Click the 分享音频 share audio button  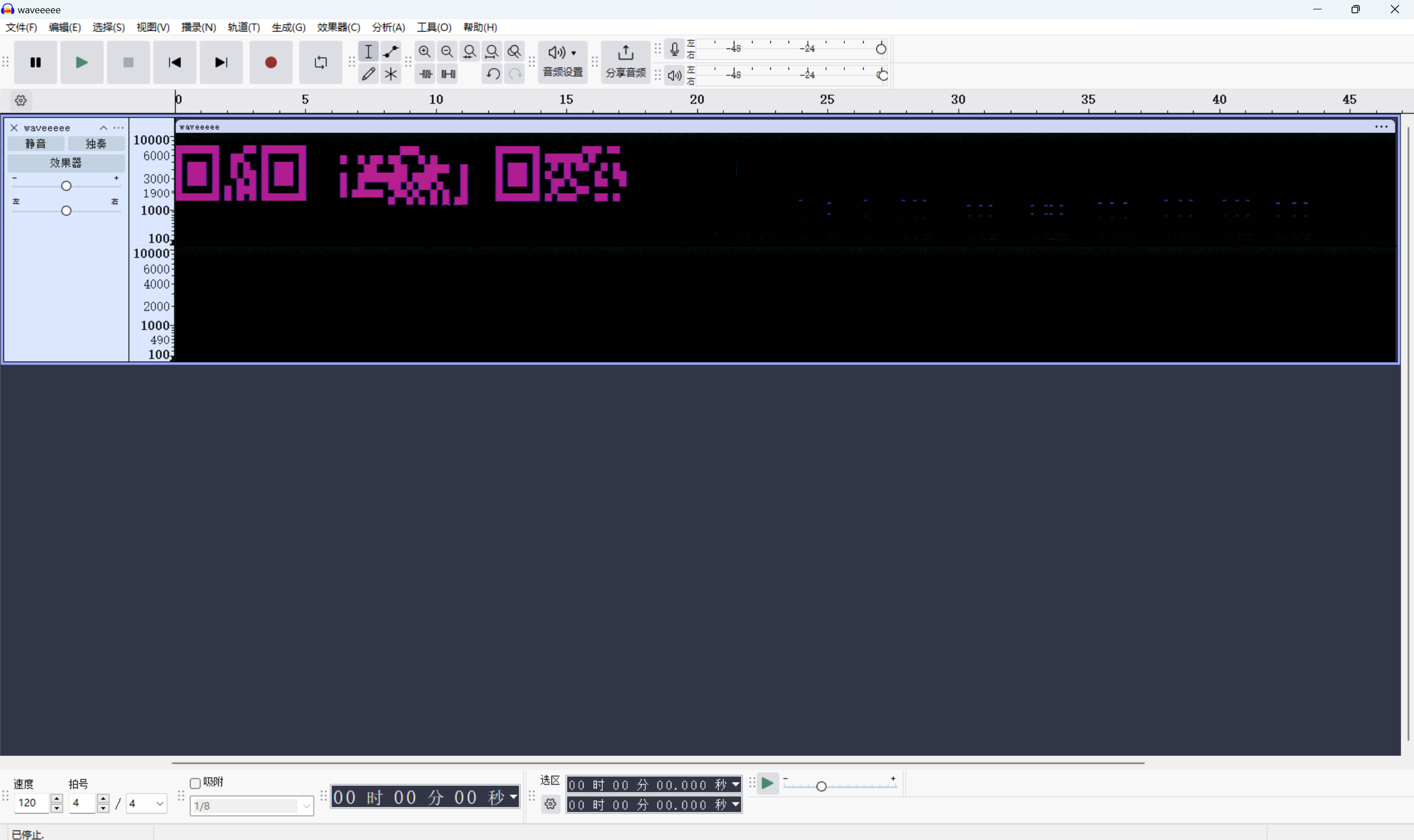pos(625,62)
